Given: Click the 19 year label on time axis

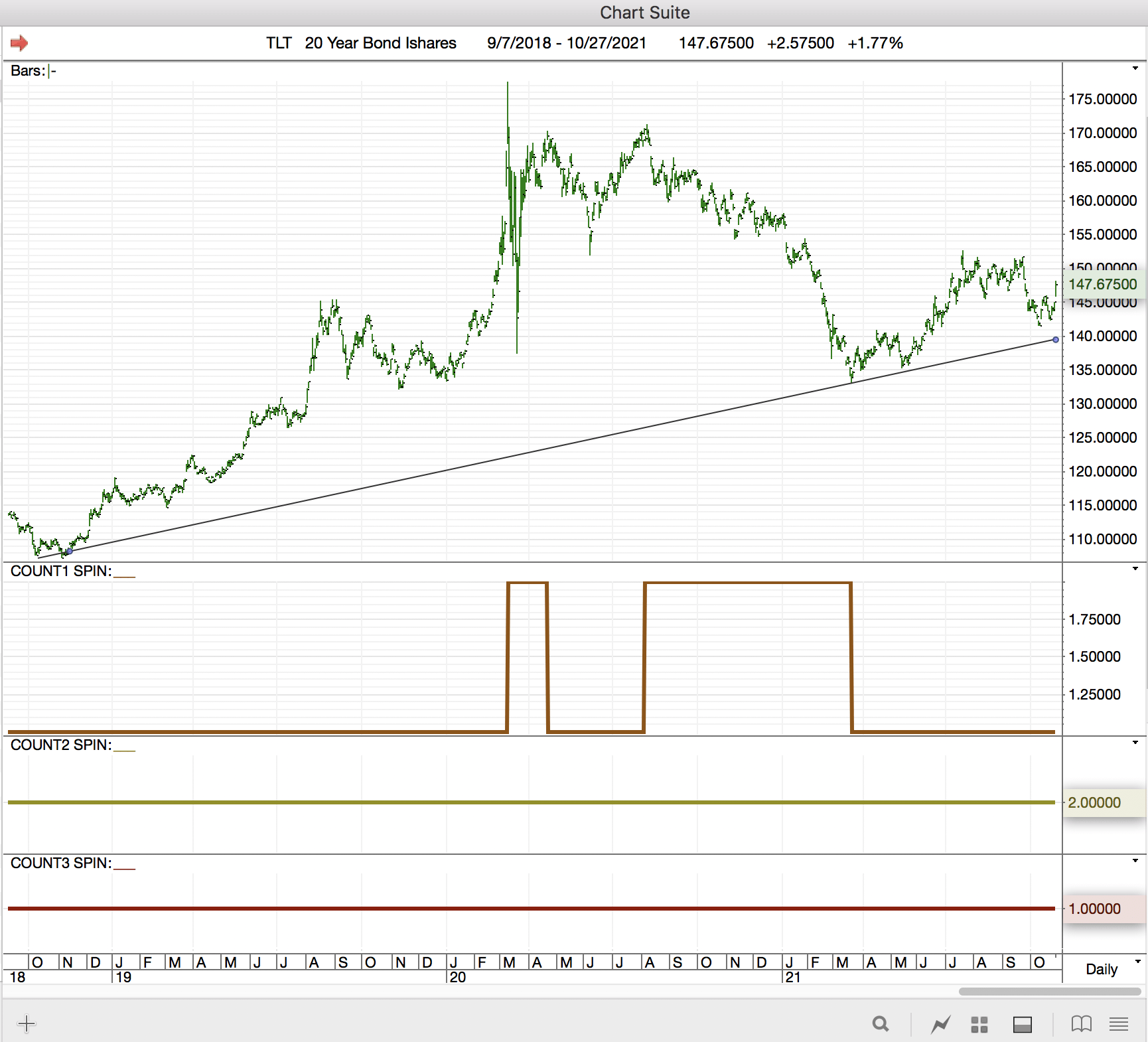Looking at the screenshot, I should point(123,977).
